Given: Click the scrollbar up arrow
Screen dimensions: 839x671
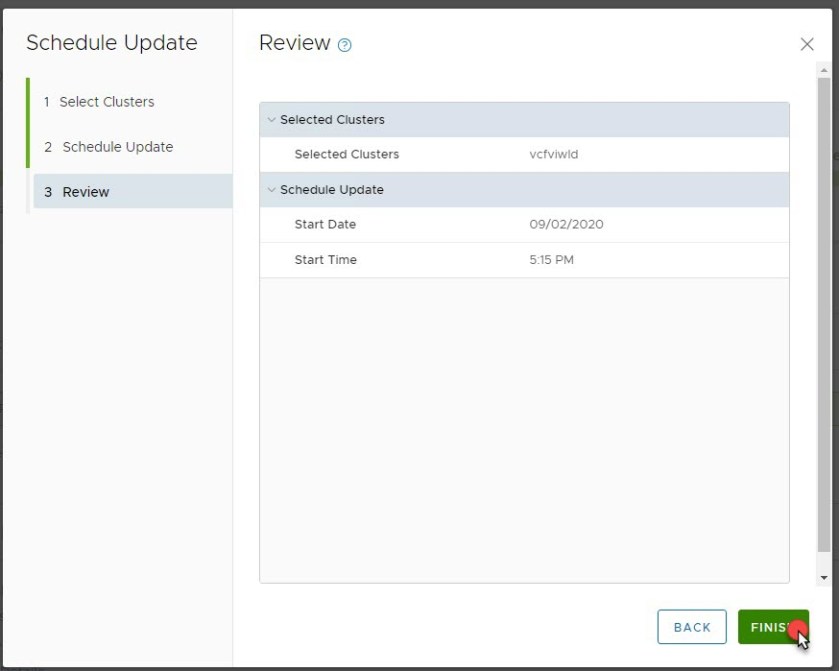Looking at the screenshot, I should point(824,70).
